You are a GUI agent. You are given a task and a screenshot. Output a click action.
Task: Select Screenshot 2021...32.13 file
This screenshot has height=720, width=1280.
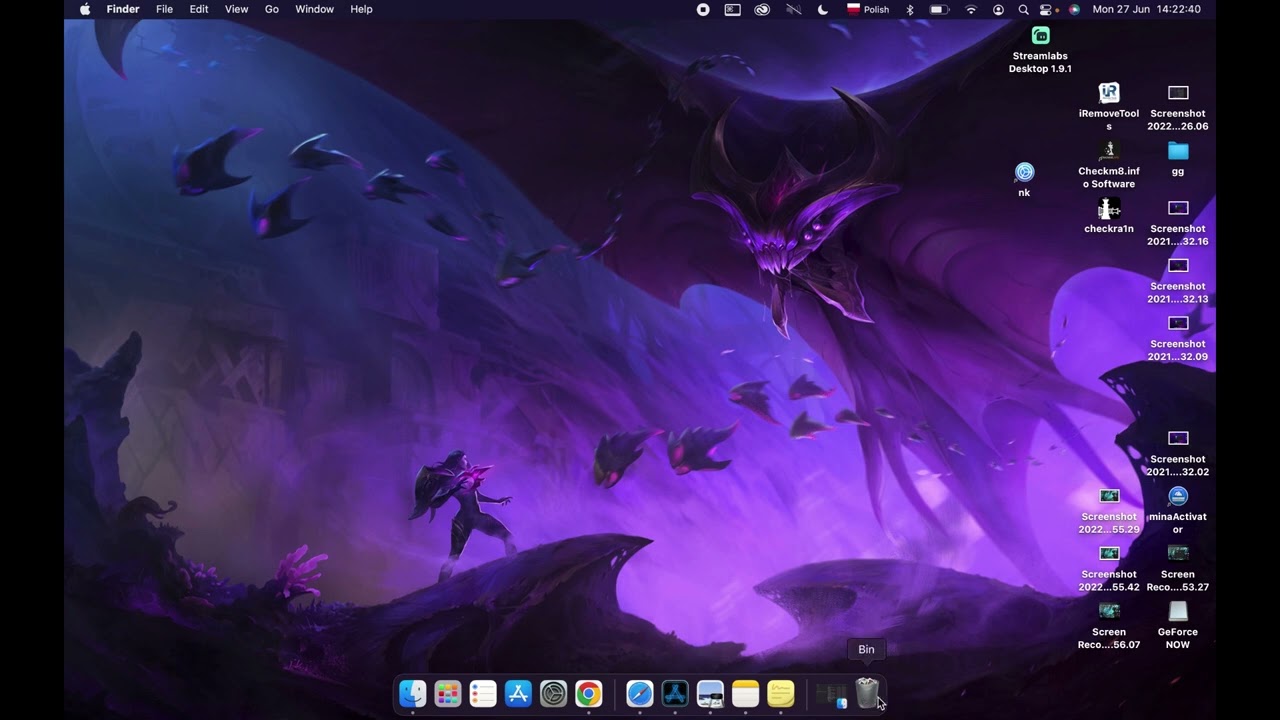(x=1178, y=266)
